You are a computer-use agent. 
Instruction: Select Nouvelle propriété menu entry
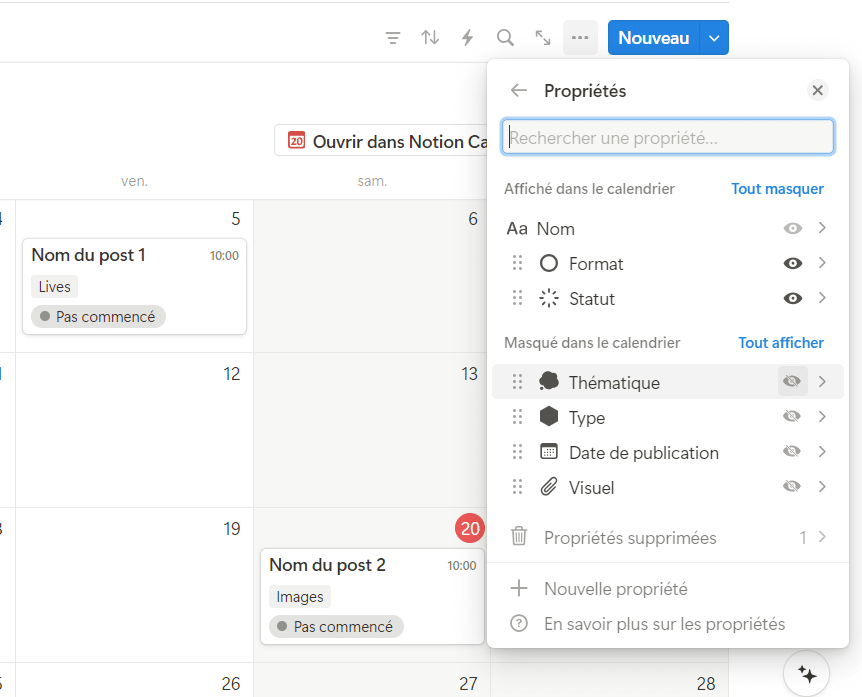click(x=615, y=589)
